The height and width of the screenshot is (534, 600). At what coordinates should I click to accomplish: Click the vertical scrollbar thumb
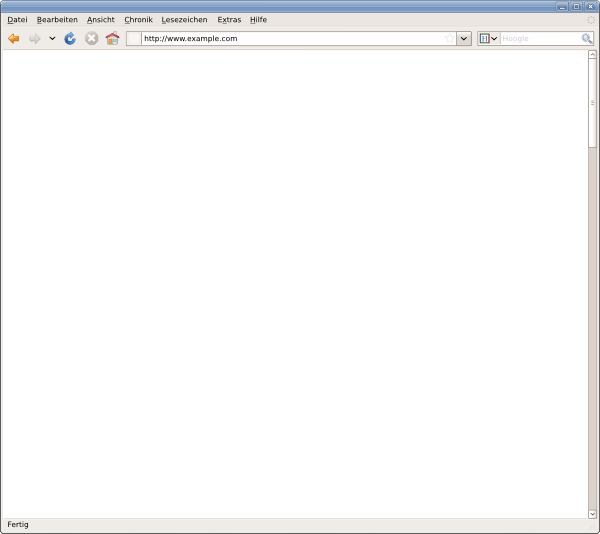(592, 103)
